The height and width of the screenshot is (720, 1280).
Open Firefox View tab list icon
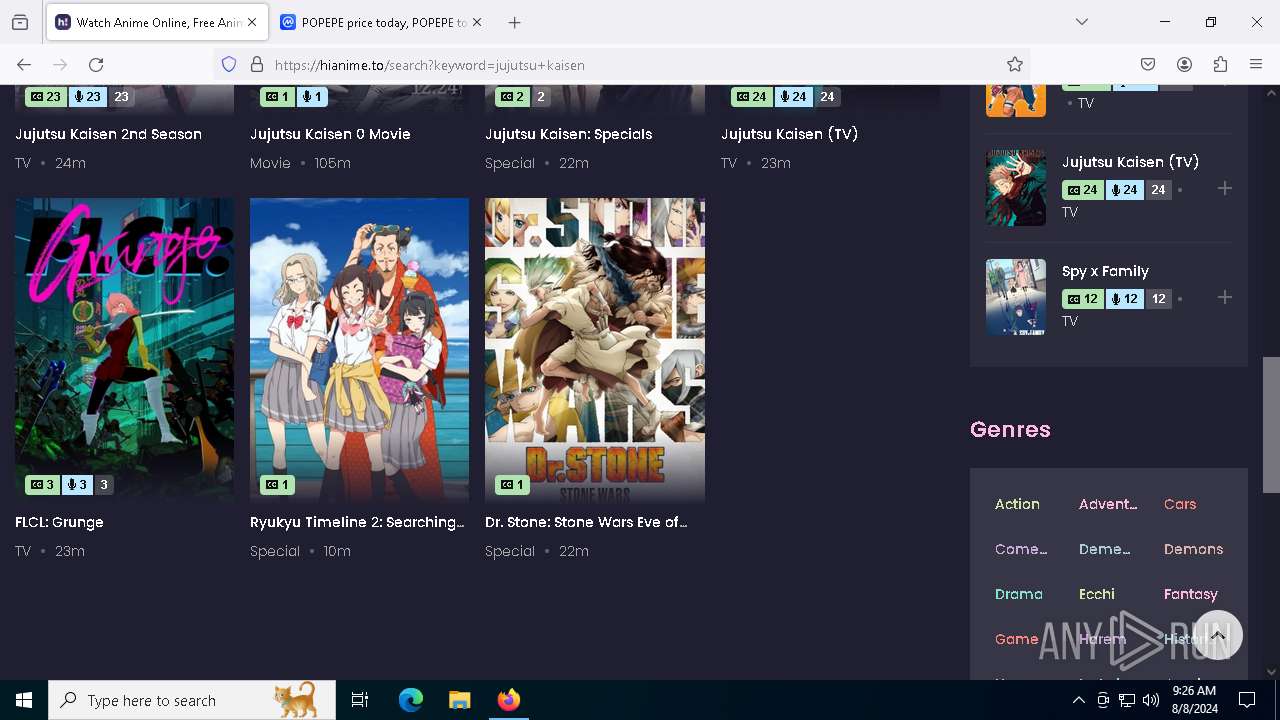pos(20,22)
